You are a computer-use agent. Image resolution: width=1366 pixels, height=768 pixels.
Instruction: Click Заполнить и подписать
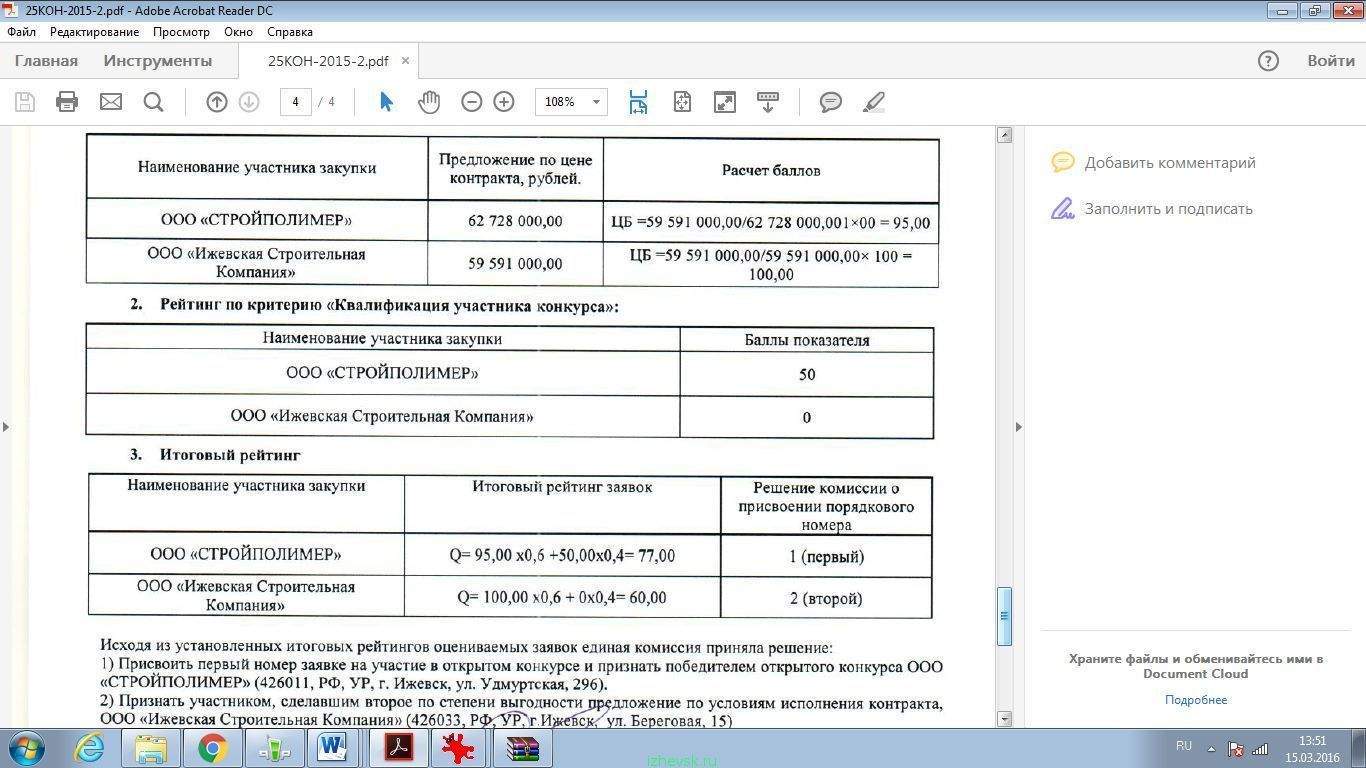pyautogui.click(x=1168, y=208)
